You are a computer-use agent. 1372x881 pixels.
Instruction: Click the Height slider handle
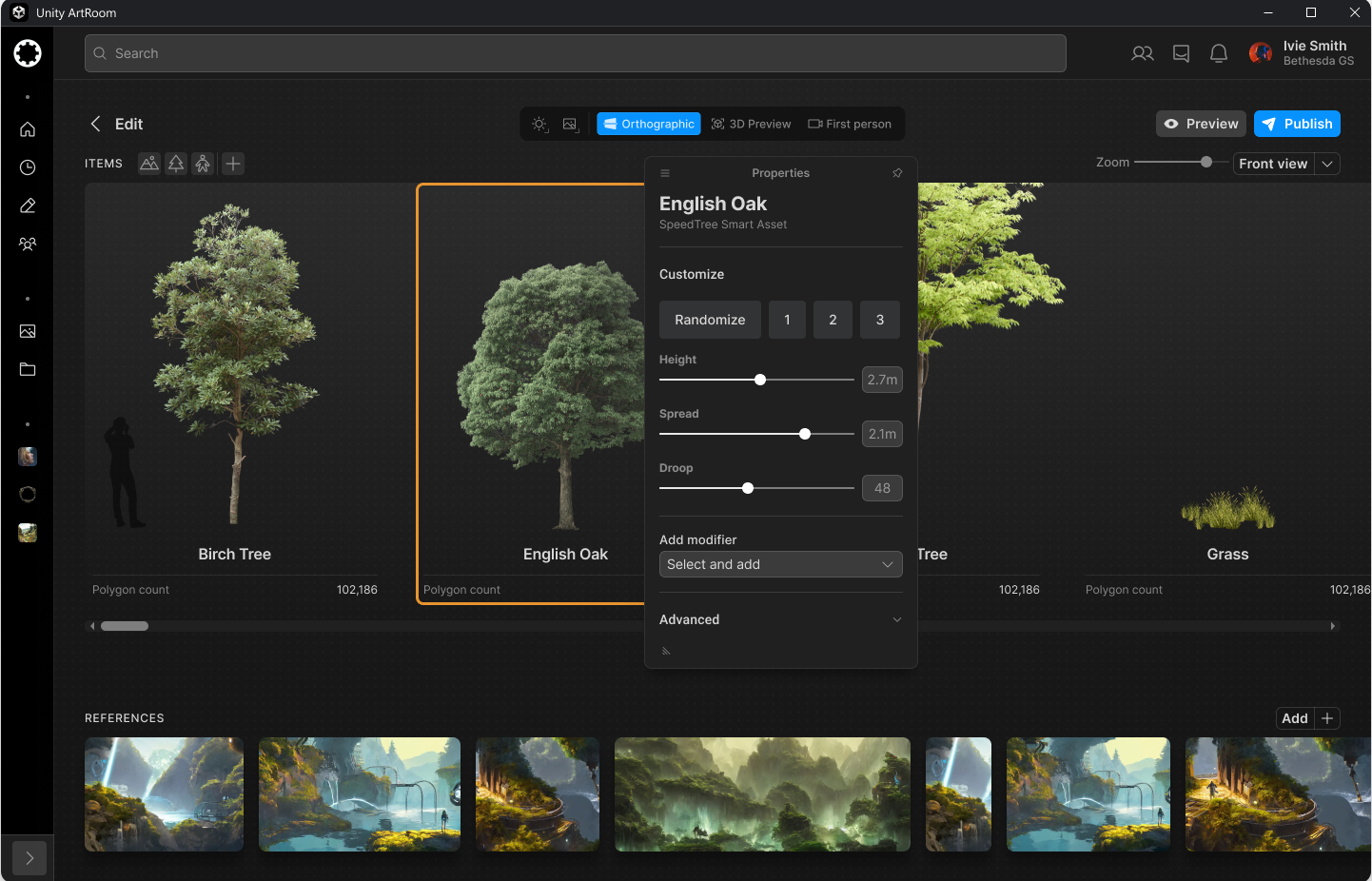tap(760, 380)
